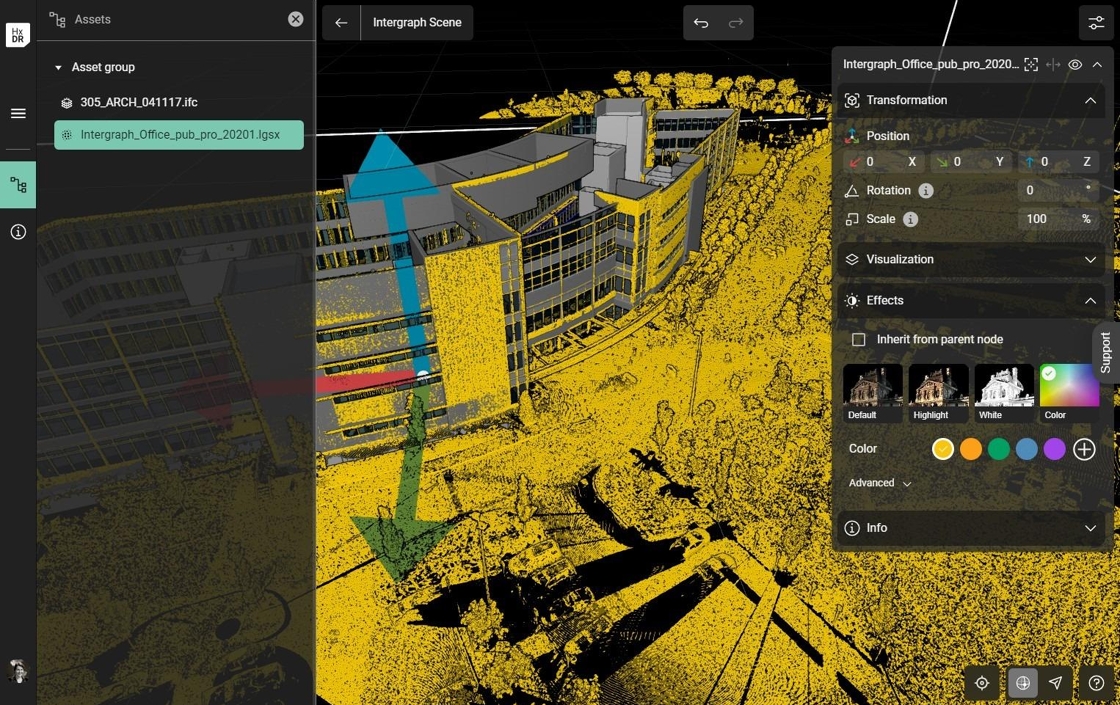1120x705 pixels.
Task: Open the hamburger main menu
Action: pyautogui.click(x=18, y=114)
